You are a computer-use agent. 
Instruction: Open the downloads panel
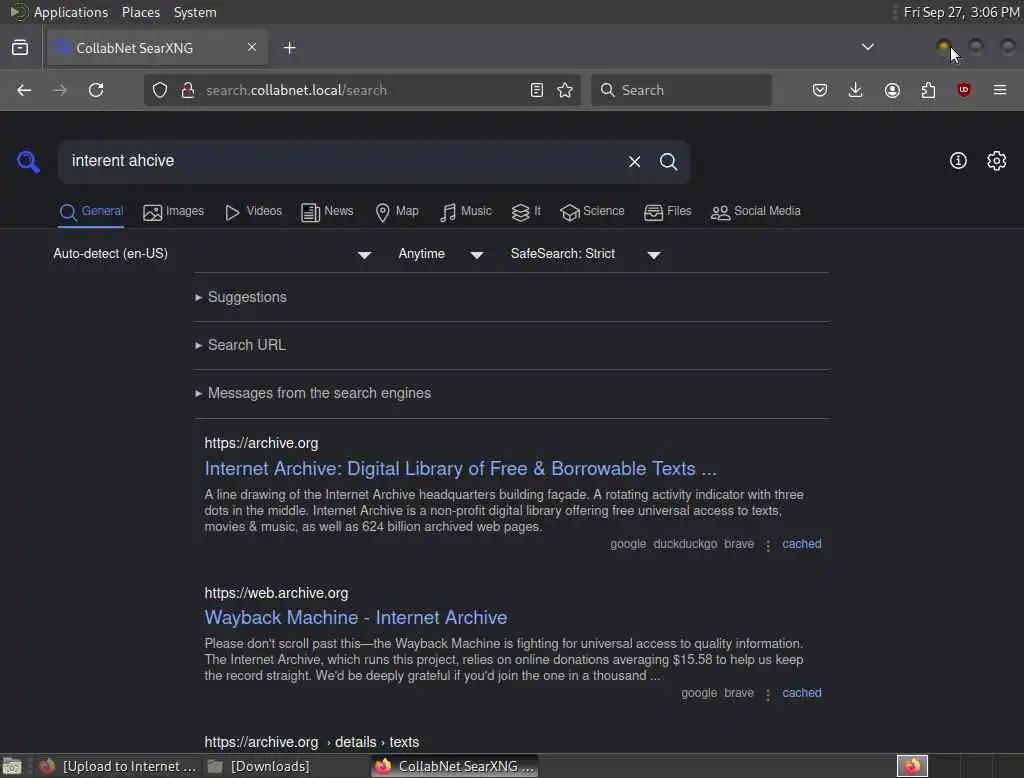856,90
